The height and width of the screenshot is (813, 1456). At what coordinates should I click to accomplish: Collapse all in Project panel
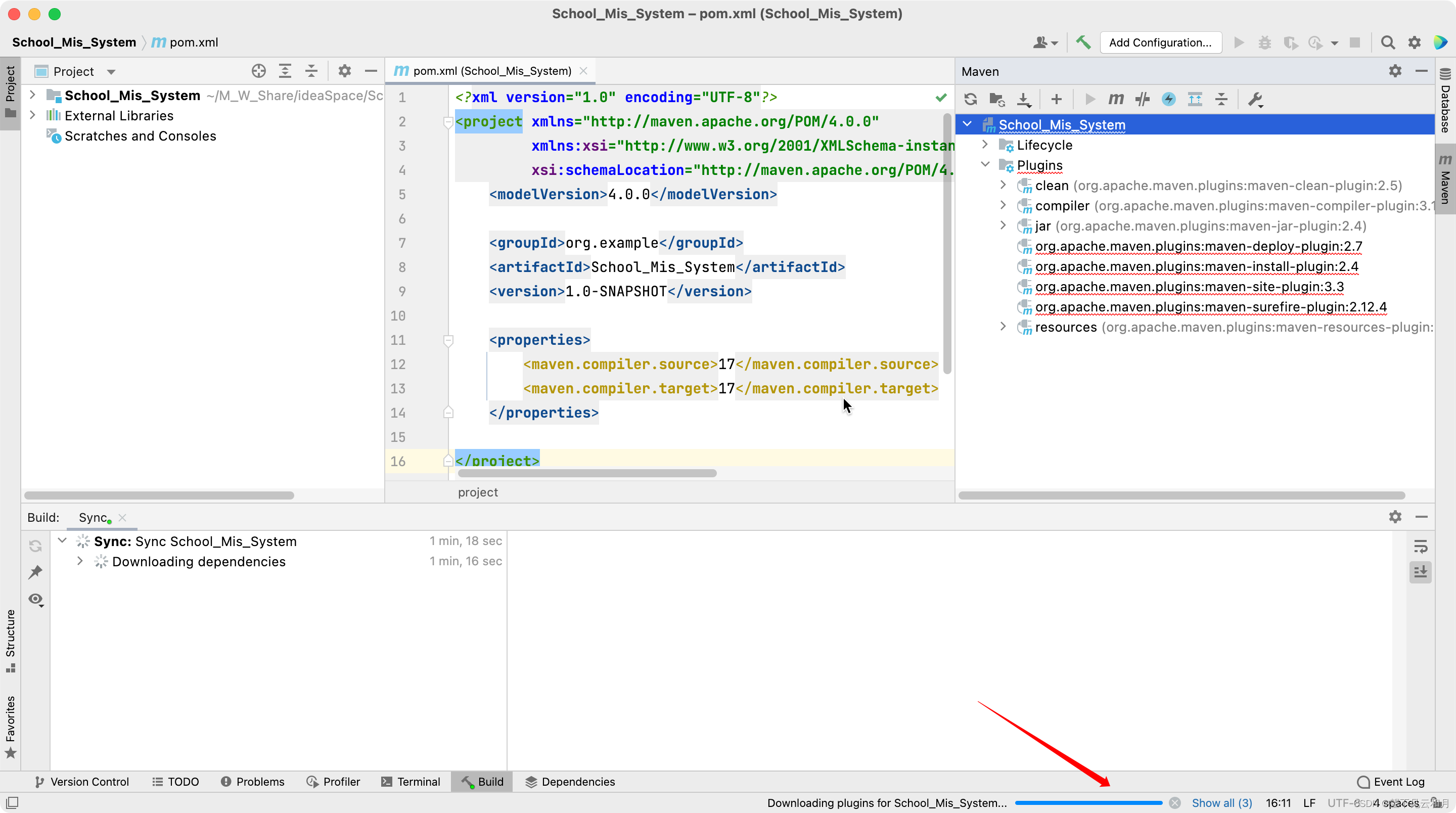pyautogui.click(x=311, y=71)
